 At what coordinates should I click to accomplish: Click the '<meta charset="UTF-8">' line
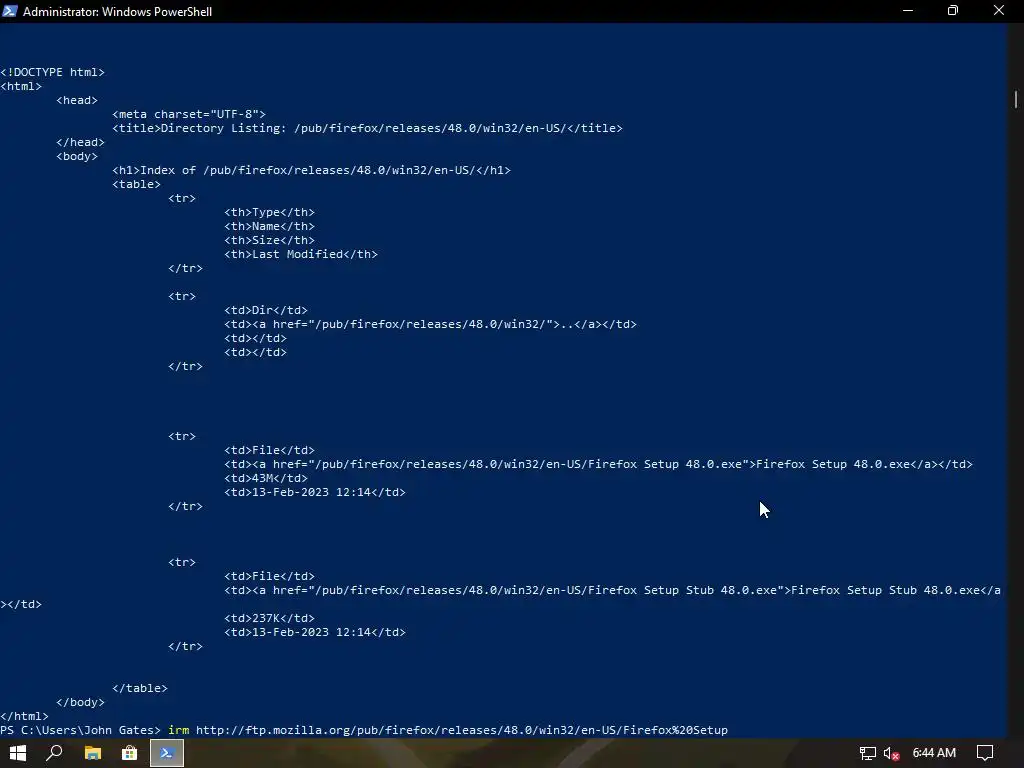pyautogui.click(x=189, y=114)
